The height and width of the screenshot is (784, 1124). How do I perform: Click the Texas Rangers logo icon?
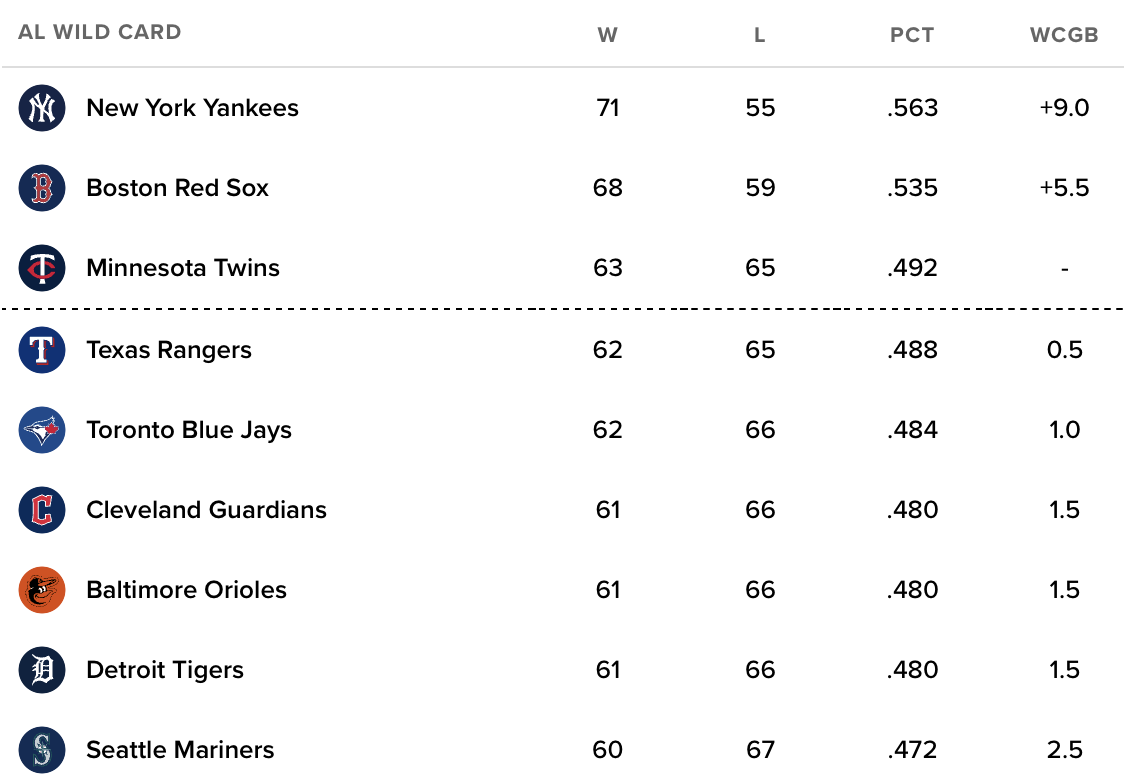[42, 350]
